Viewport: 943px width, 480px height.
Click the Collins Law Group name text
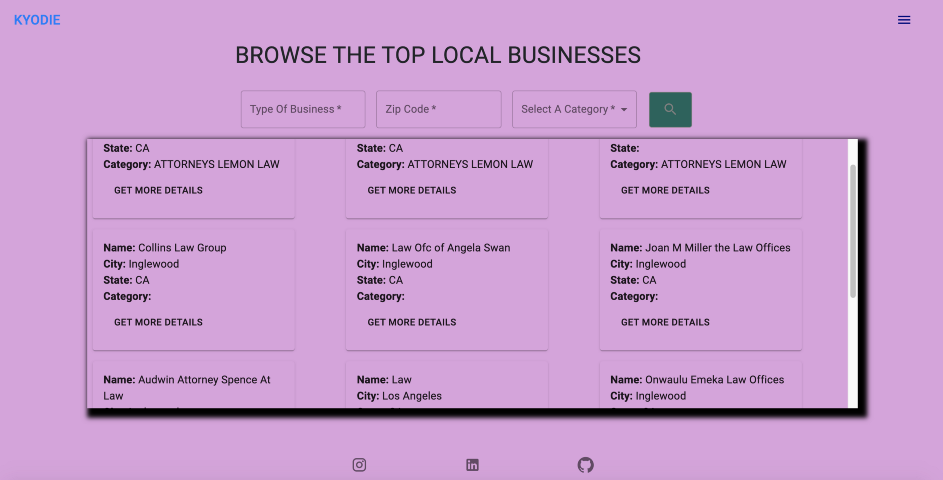pos(182,248)
